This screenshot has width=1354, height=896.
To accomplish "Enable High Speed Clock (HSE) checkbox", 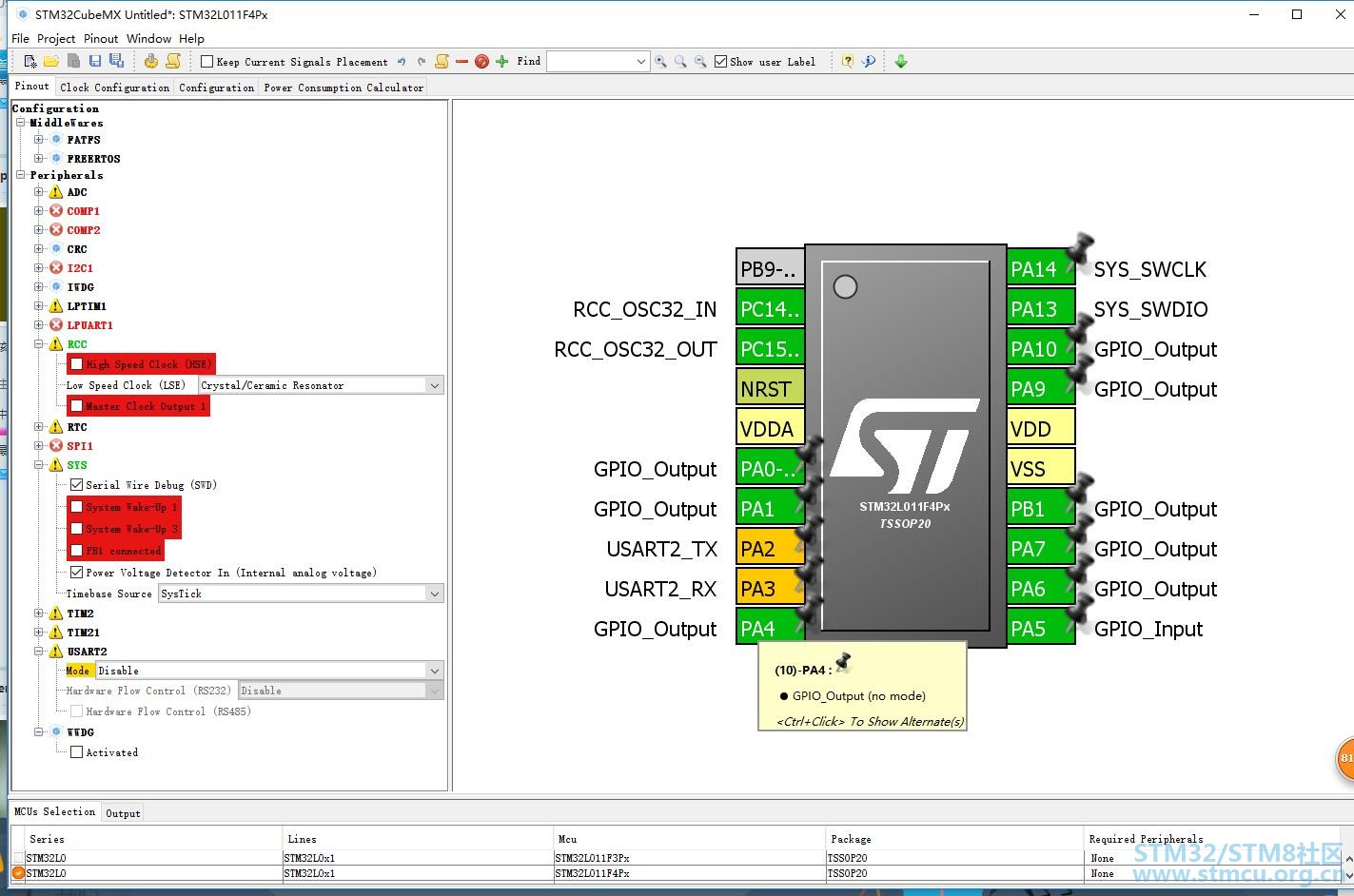I will pos(77,364).
